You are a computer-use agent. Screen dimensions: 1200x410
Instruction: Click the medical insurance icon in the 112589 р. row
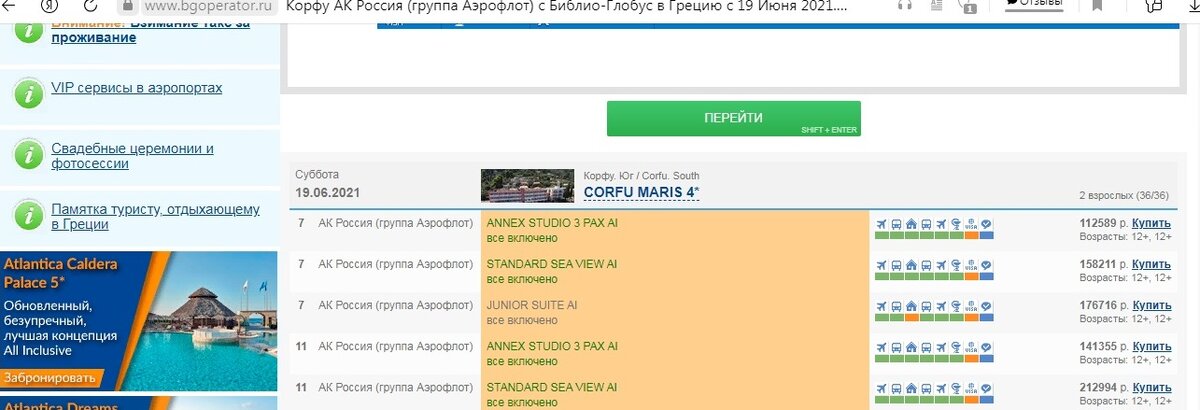point(956,224)
